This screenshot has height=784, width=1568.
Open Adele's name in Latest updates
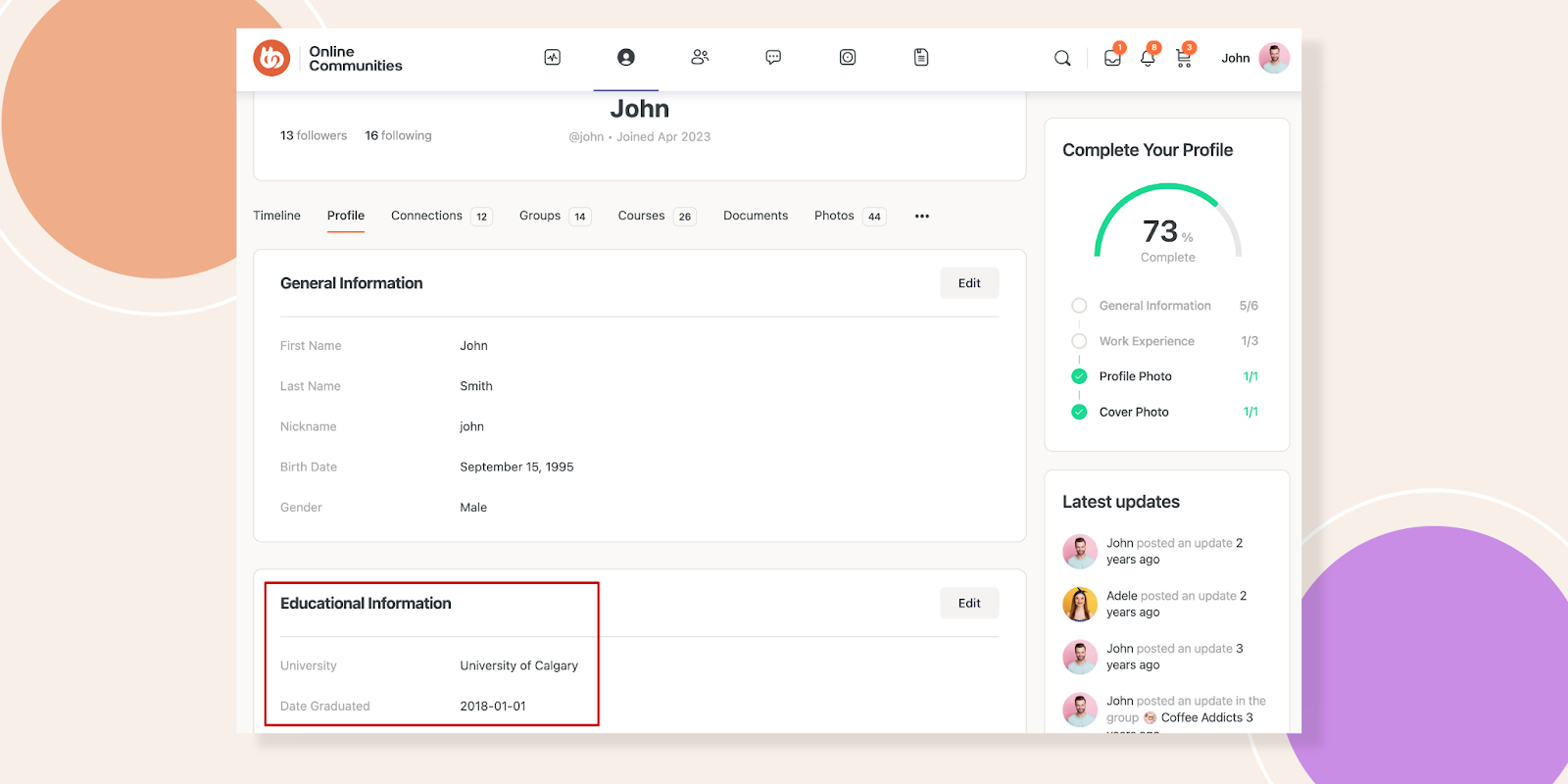click(x=1122, y=596)
